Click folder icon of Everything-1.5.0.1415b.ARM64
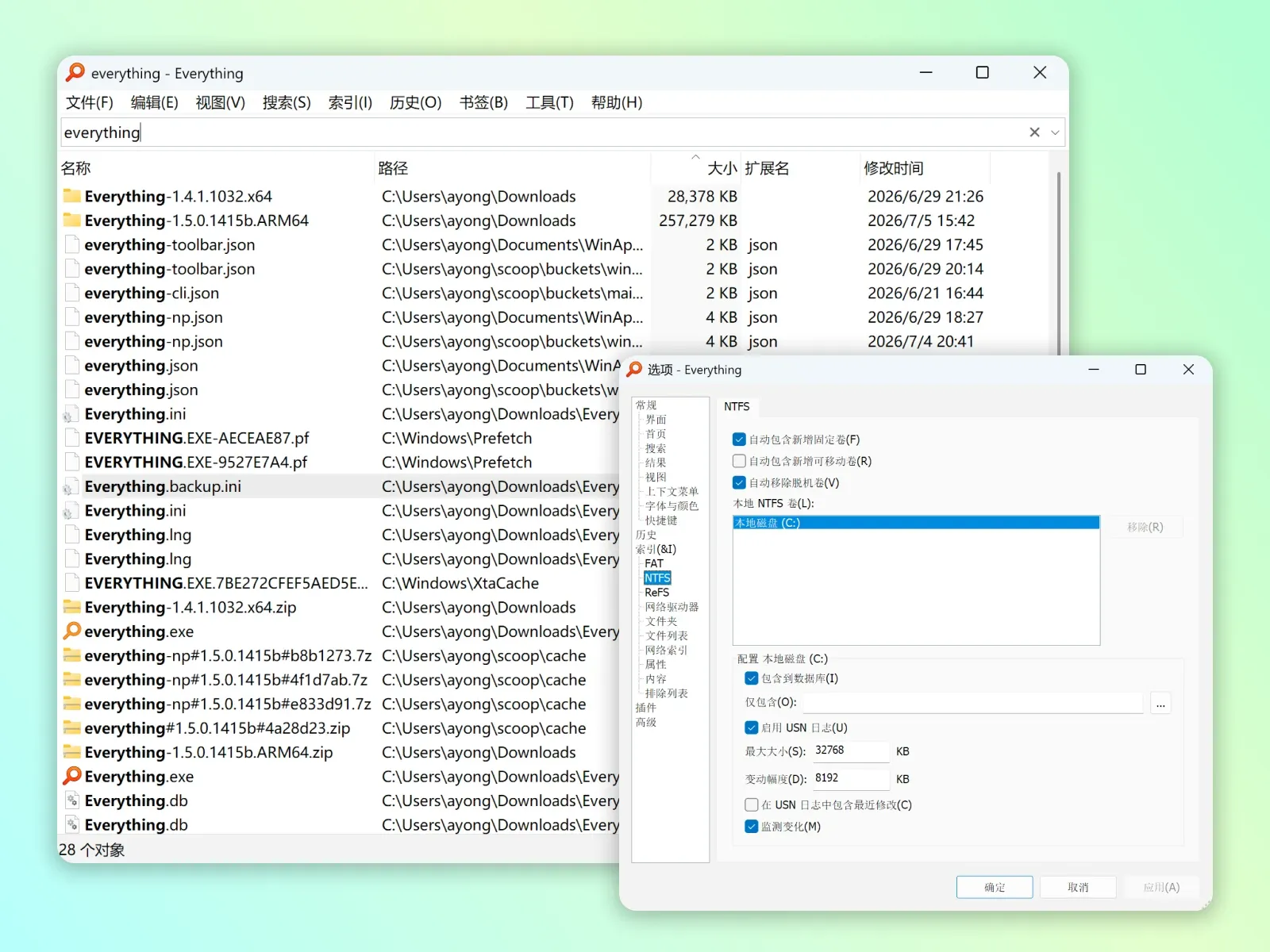 (72, 221)
